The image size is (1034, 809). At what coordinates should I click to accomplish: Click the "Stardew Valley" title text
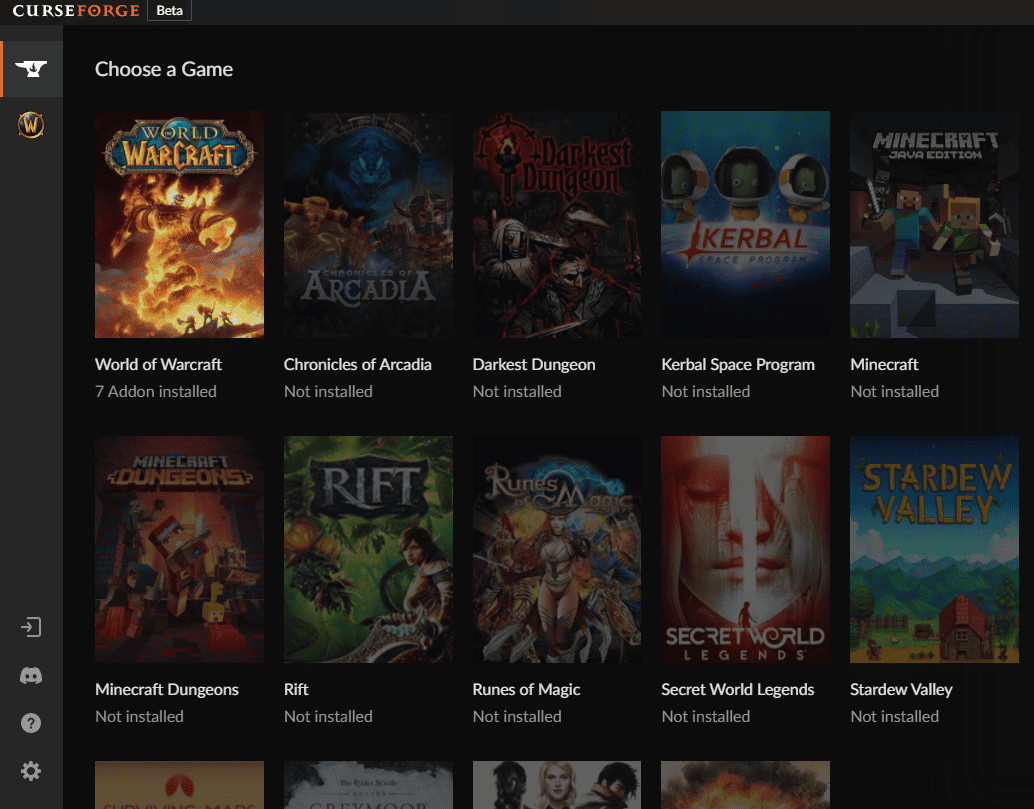coord(901,690)
